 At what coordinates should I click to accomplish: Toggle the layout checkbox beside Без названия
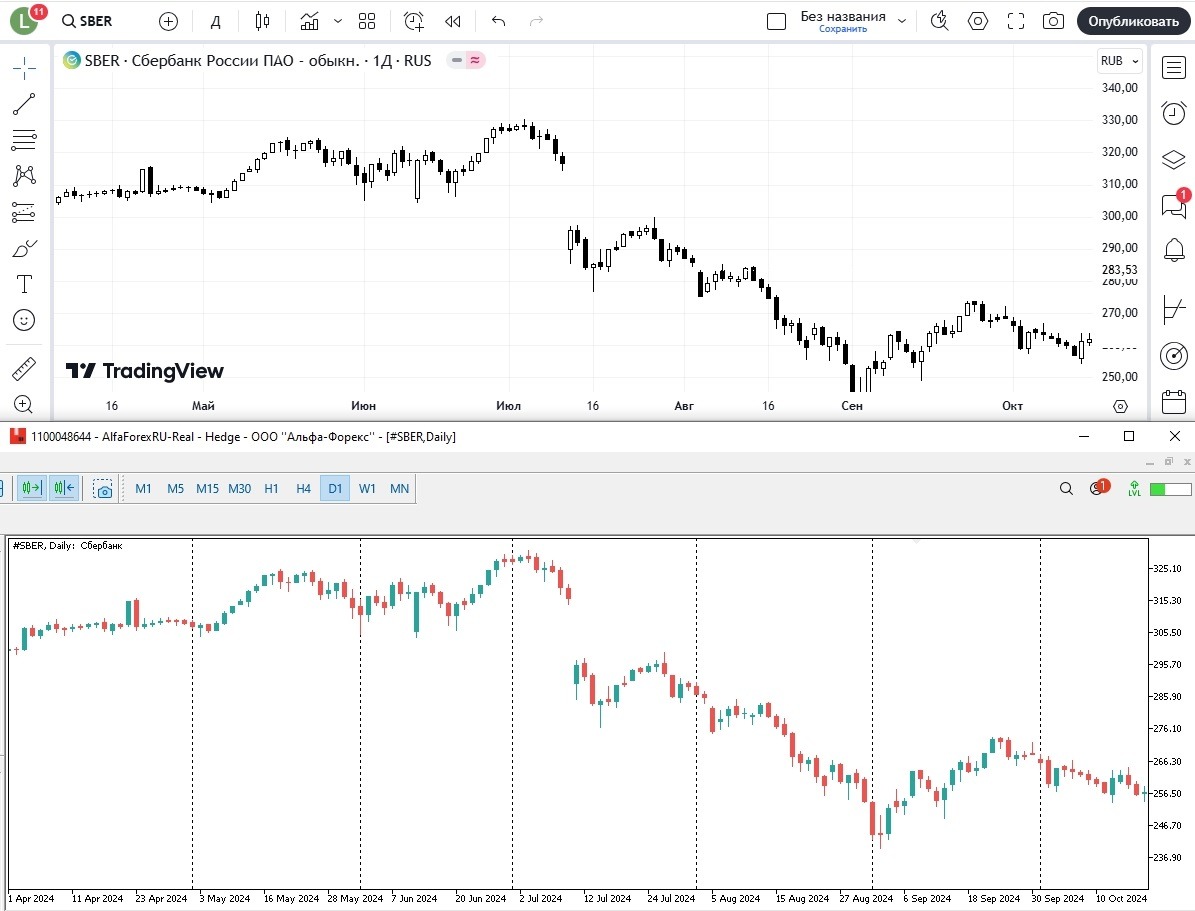pos(777,21)
